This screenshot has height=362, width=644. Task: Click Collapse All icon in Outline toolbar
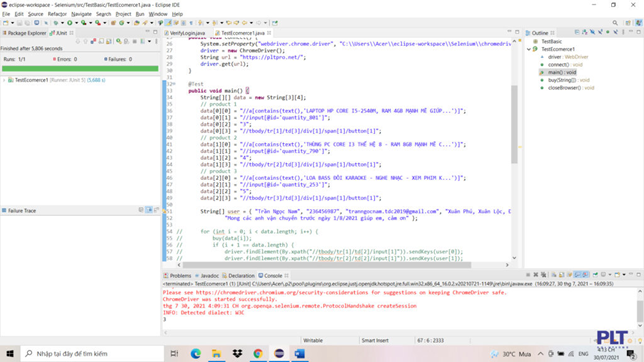pyautogui.click(x=577, y=32)
